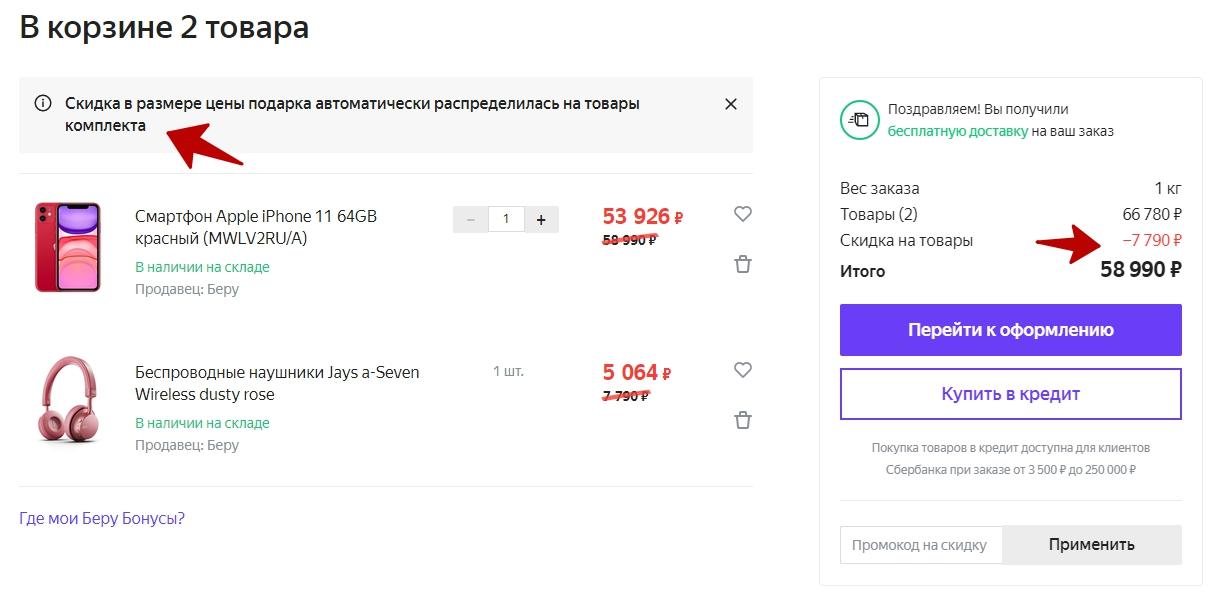The image size is (1212, 605).
Task: Open Беспроводные наушники Jays a-Seven title
Action: coord(277,383)
